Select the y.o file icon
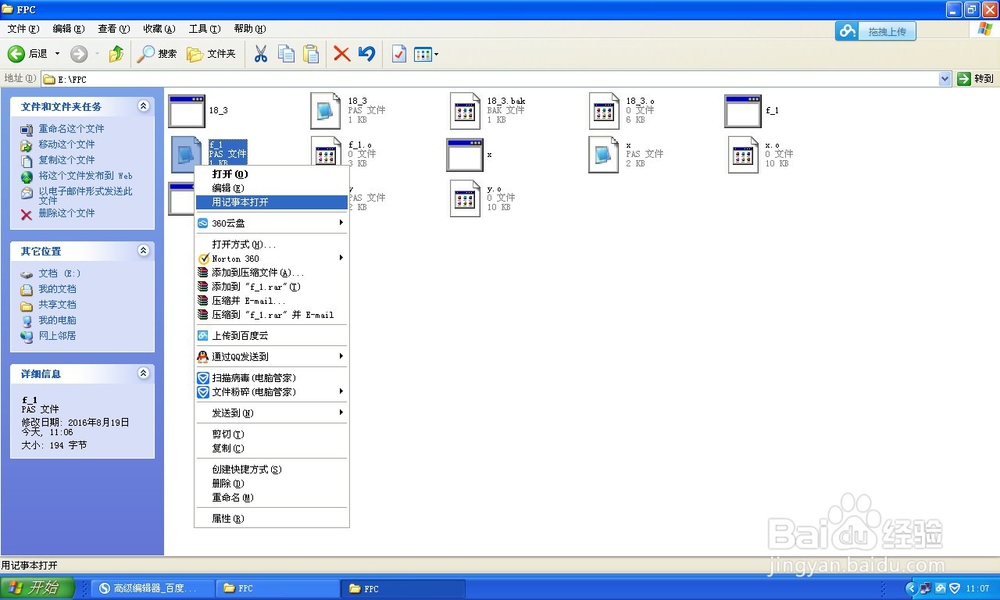1000x600 pixels. (465, 198)
